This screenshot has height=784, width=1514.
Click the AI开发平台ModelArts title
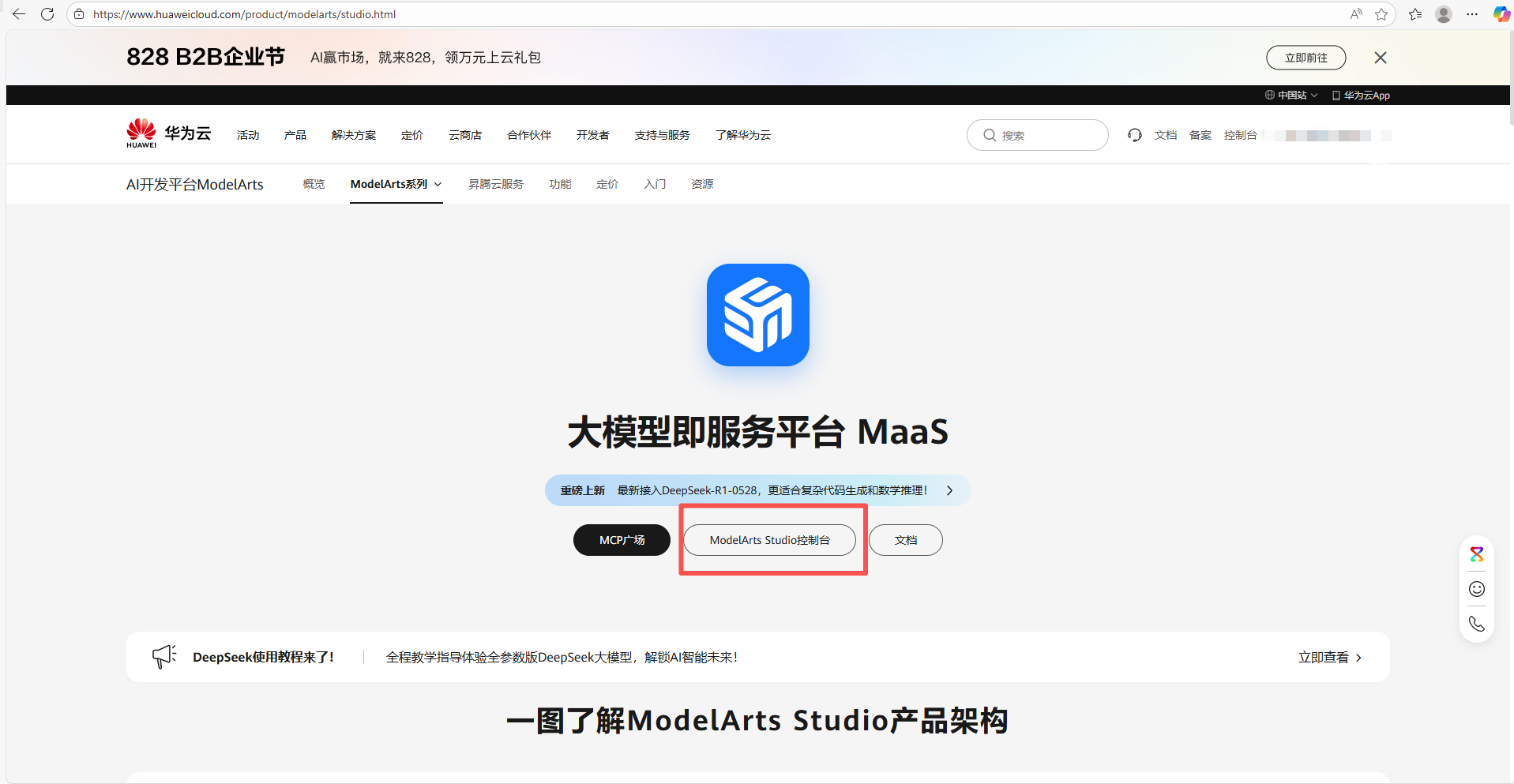tap(195, 184)
